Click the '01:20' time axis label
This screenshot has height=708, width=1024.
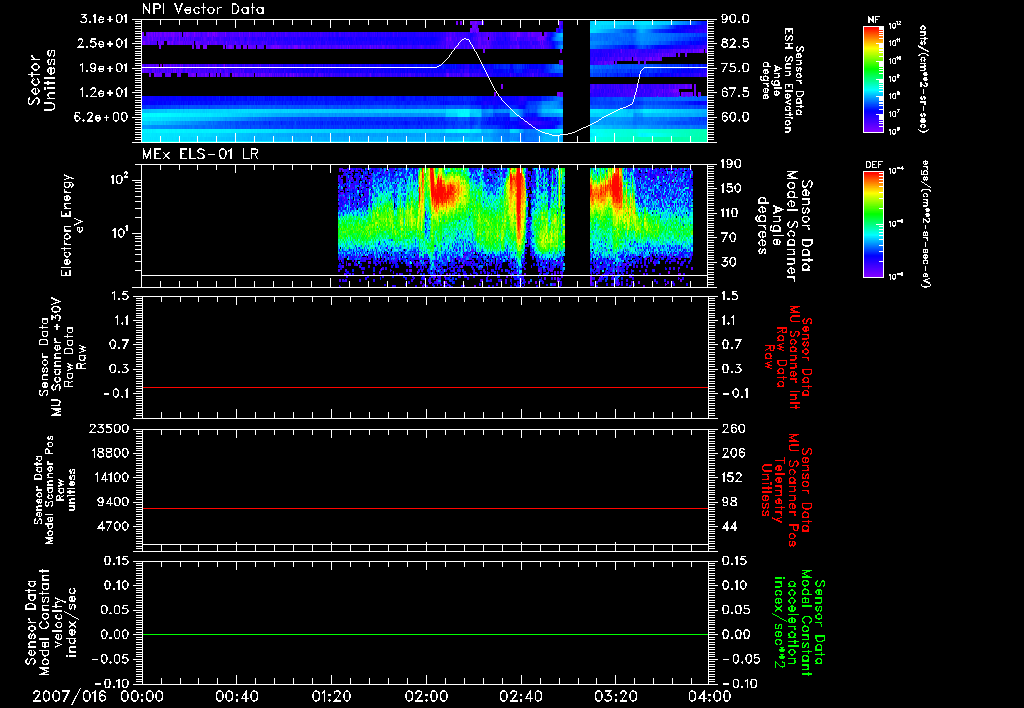pyautogui.click(x=331, y=696)
